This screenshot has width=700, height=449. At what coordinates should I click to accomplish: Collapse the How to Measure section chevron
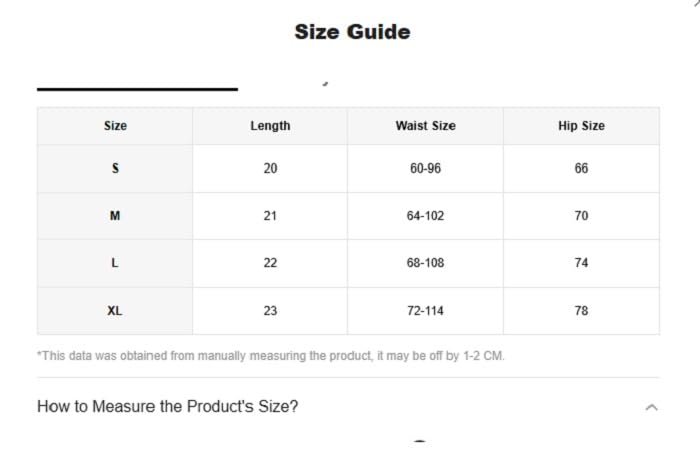652,407
